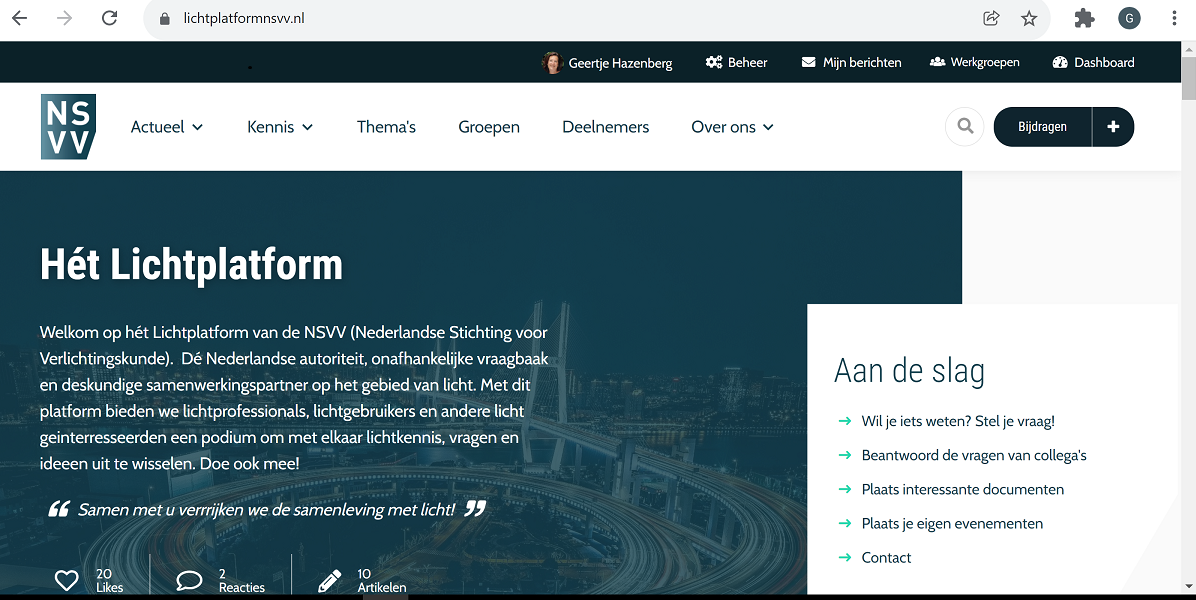Click the Mijn berichten envelope icon
This screenshot has width=1196, height=600.
pyautogui.click(x=809, y=63)
